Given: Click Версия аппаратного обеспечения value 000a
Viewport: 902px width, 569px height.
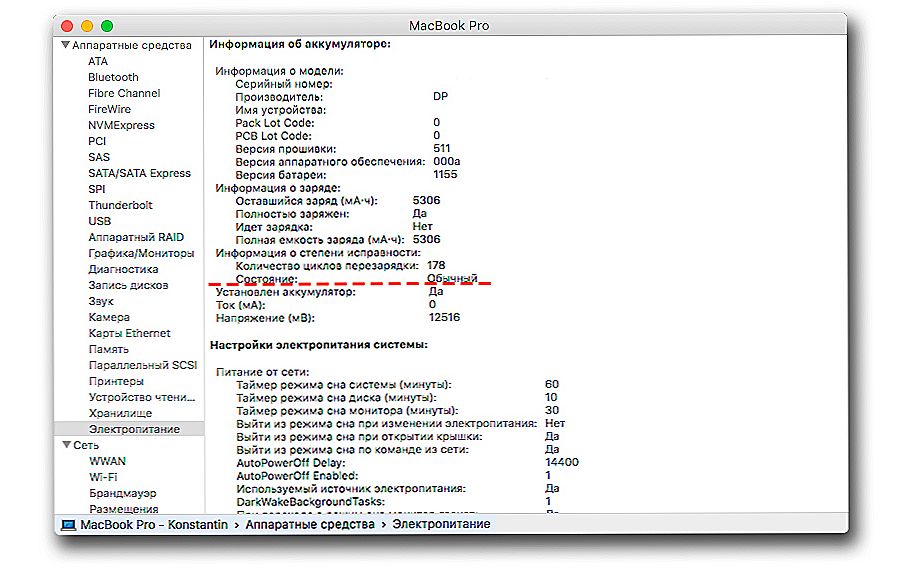Looking at the screenshot, I should [446, 162].
